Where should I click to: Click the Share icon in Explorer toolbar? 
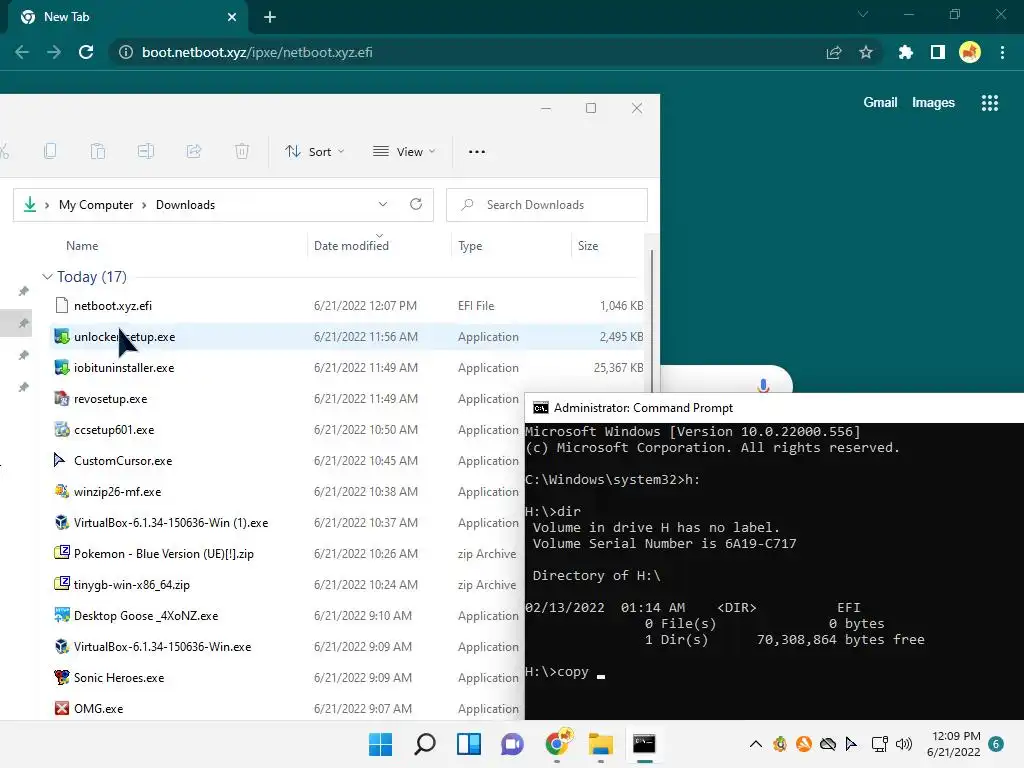(194, 152)
